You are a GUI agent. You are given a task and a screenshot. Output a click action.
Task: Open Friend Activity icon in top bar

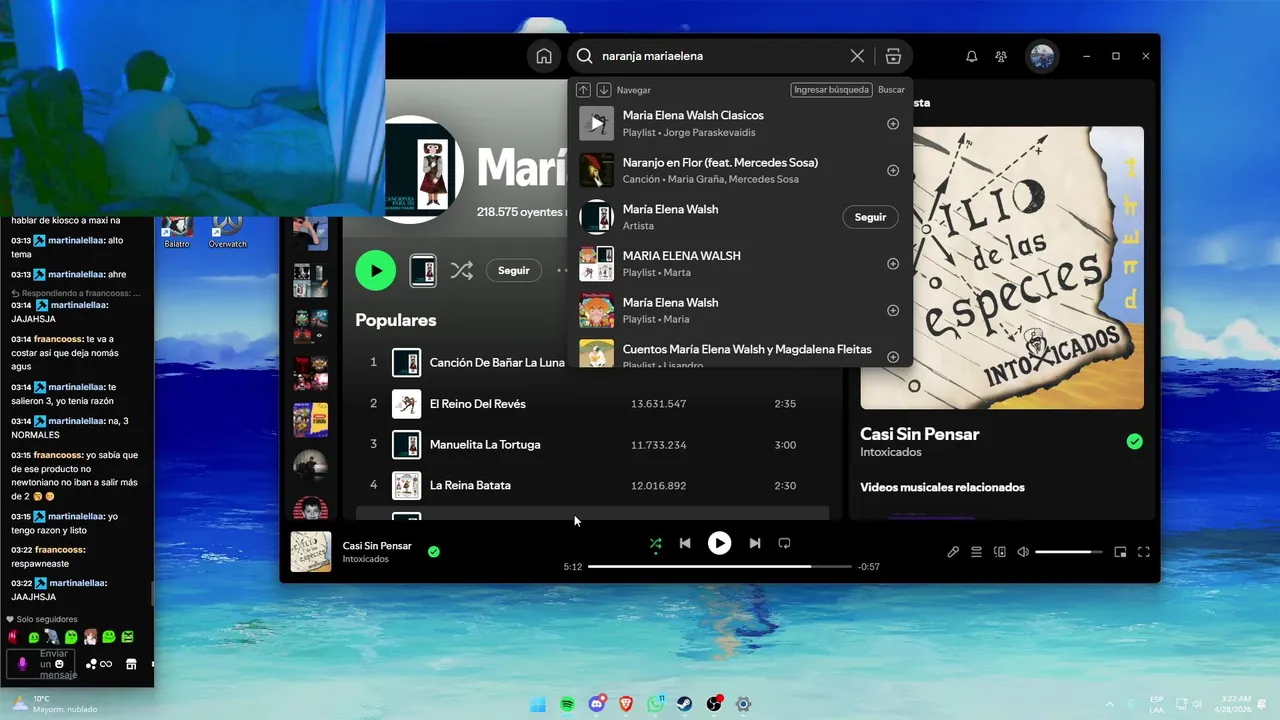pyautogui.click(x=1001, y=56)
